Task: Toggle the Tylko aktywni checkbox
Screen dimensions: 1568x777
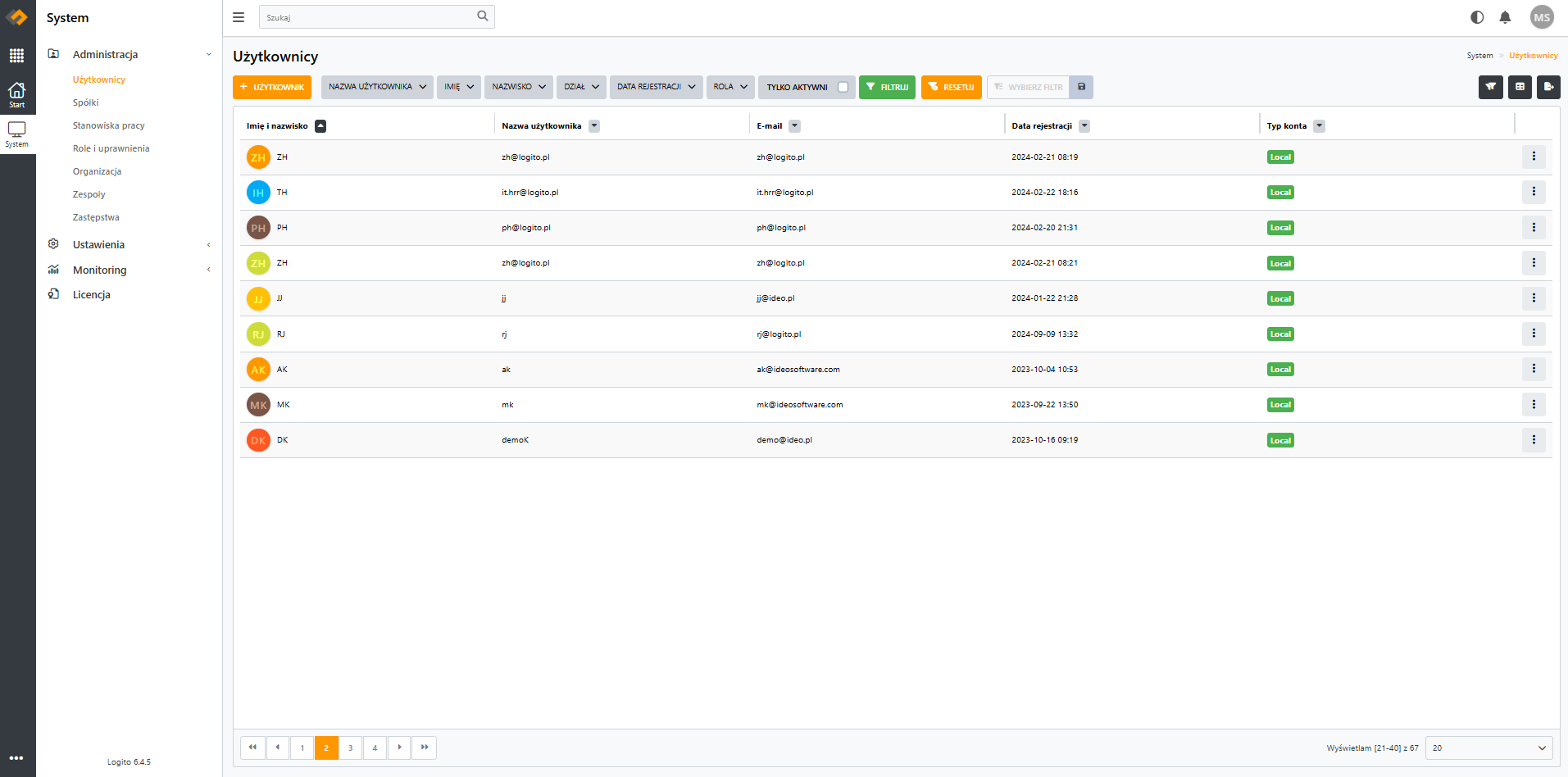Action: pyautogui.click(x=843, y=87)
